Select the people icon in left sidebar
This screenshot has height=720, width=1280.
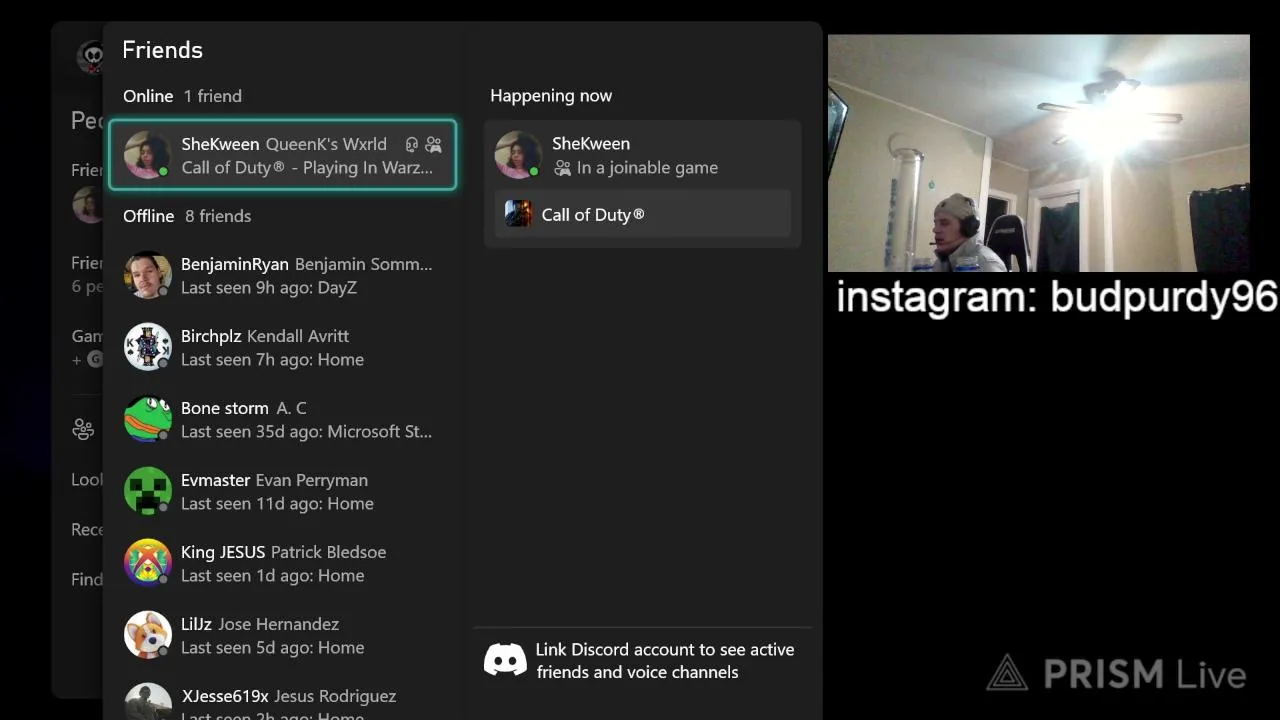[x=83, y=429]
